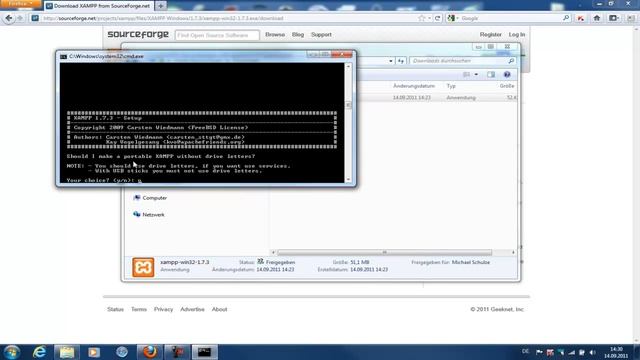This screenshot has width=640, height=360.
Task: Open view options dropdown arrow in Explorer
Action: 476,75
